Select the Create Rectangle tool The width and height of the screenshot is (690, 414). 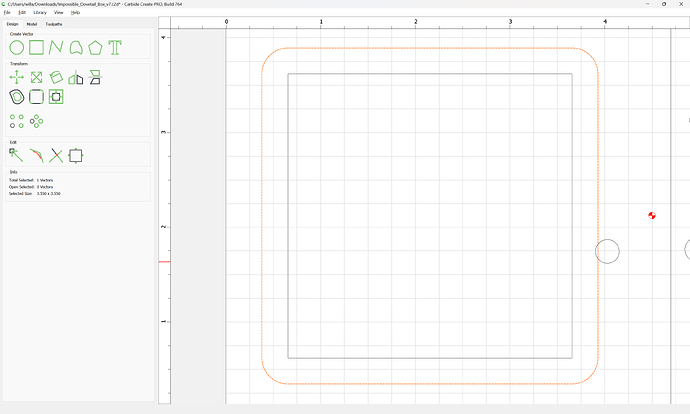click(x=36, y=48)
